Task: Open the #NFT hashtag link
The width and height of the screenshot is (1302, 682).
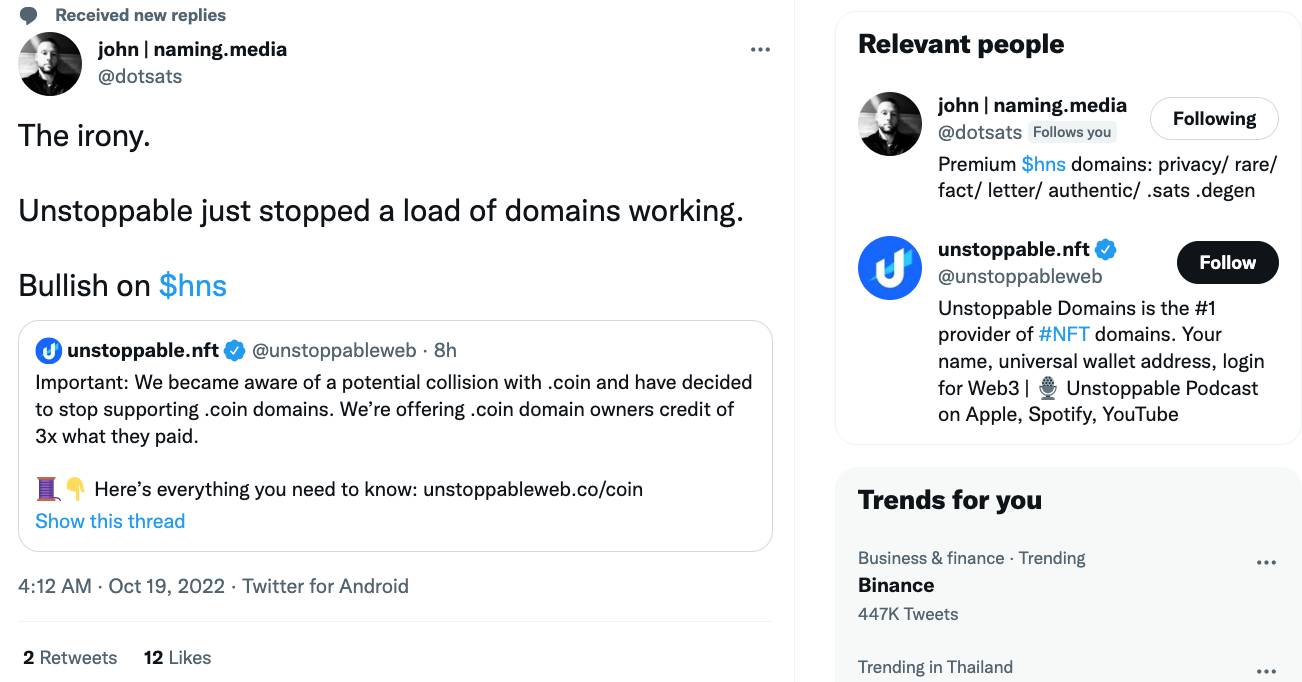Action: tap(1065, 334)
